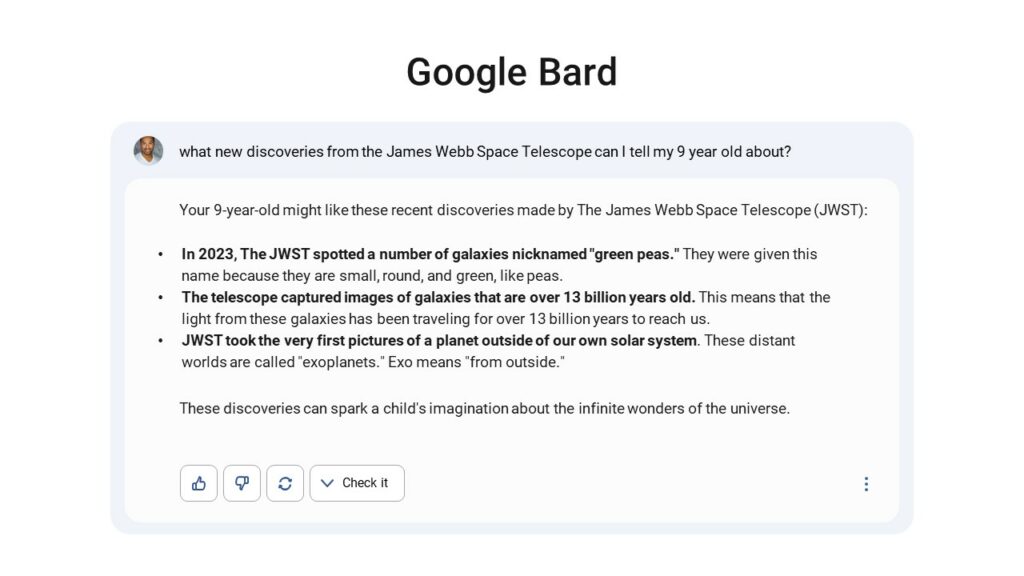Image resolution: width=1024 pixels, height=576 pixels.
Task: Give negative feedback on Bard's response
Action: click(x=242, y=483)
